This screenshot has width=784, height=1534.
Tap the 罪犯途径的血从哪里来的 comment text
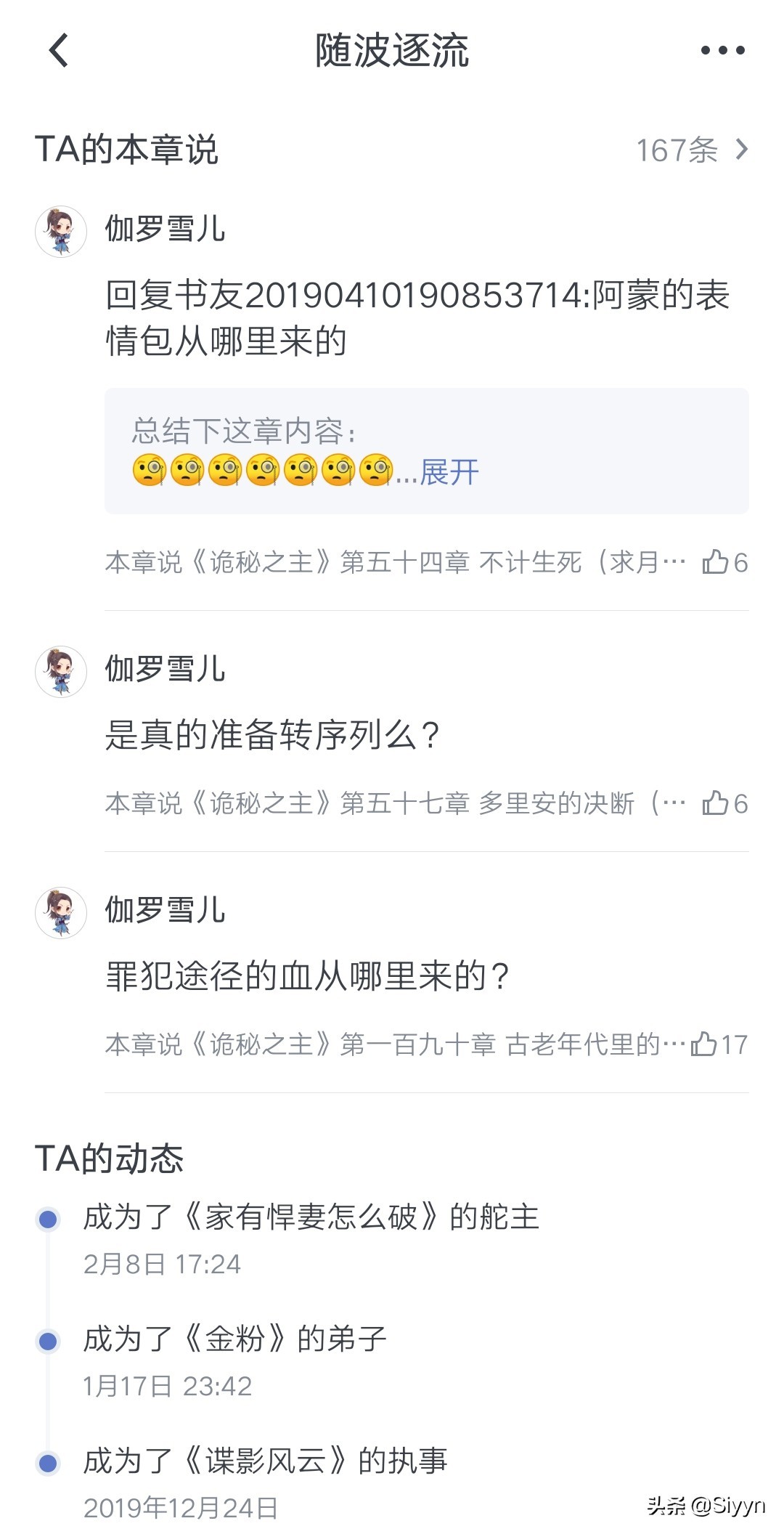coord(308,976)
